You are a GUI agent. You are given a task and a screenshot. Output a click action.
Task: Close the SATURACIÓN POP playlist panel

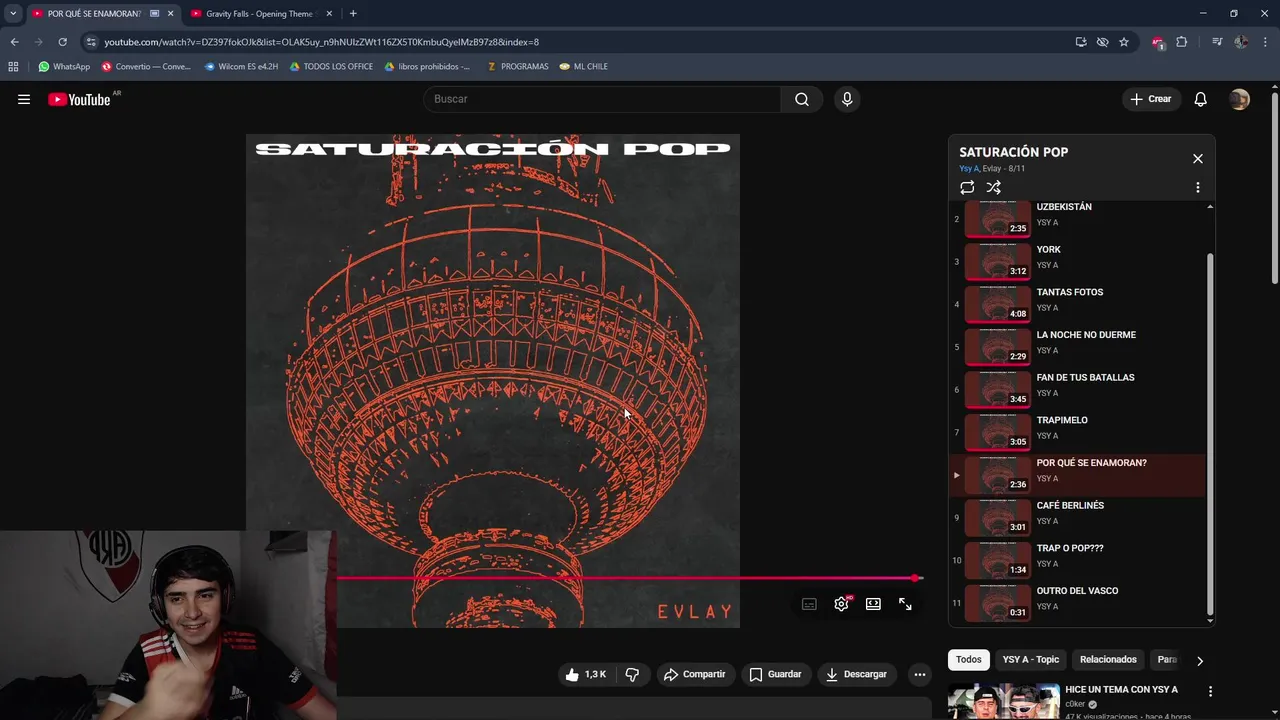pyautogui.click(x=1197, y=159)
